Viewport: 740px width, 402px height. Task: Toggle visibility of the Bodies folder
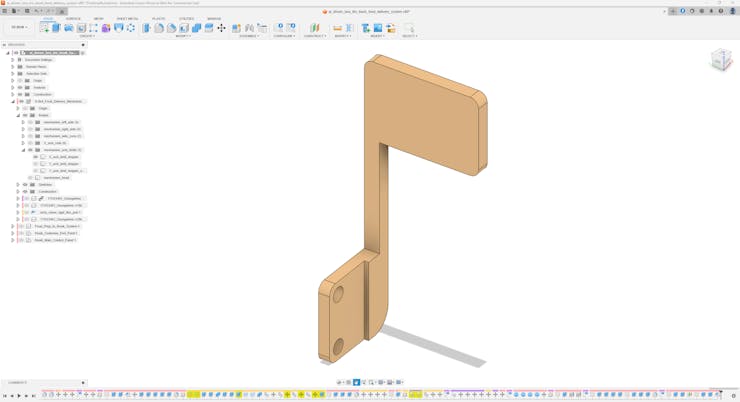(x=25, y=115)
